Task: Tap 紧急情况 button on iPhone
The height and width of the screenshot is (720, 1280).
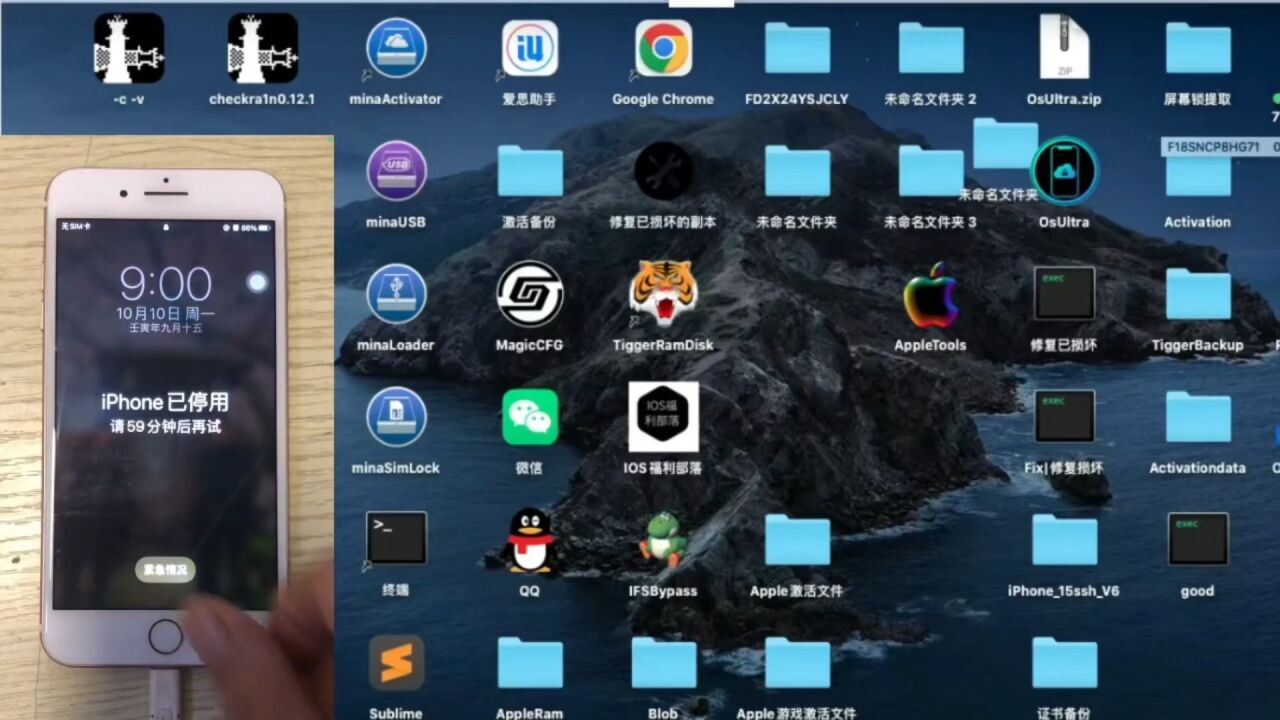Action: click(165, 570)
